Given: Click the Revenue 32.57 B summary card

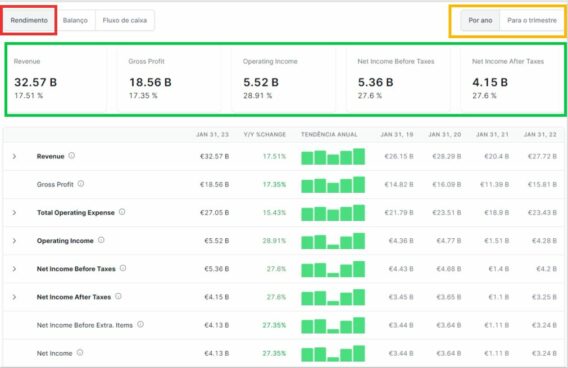Looking at the screenshot, I should tap(57, 79).
